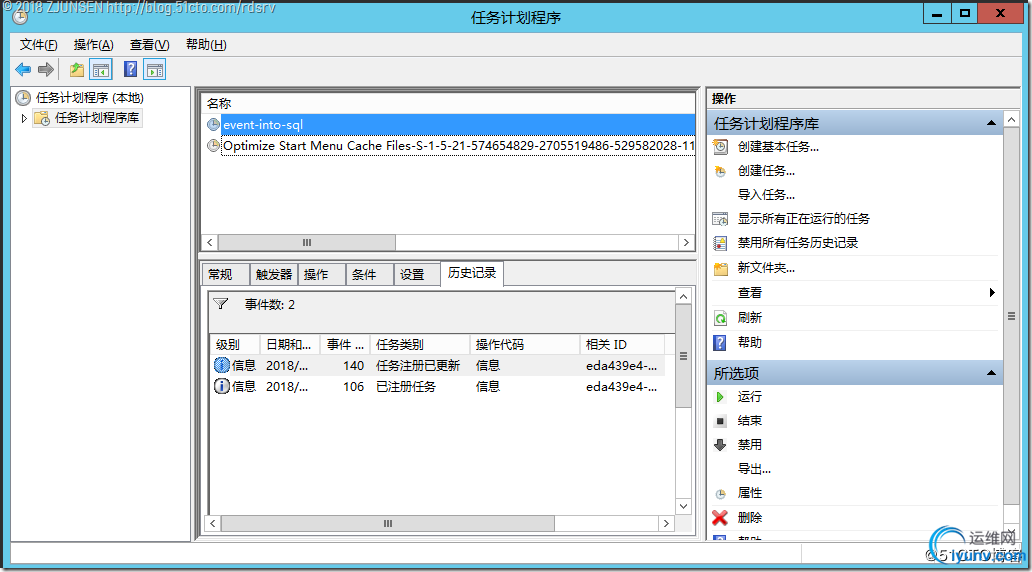
Task: Click the Help (帮助) book icon in actions
Action: [720, 342]
